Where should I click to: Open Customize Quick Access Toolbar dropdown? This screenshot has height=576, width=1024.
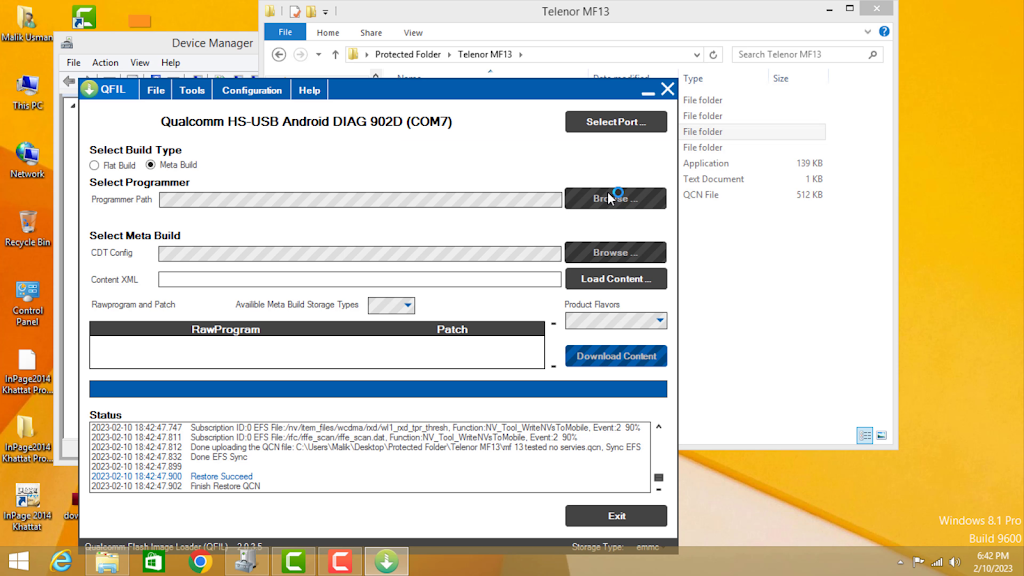[x=325, y=12]
